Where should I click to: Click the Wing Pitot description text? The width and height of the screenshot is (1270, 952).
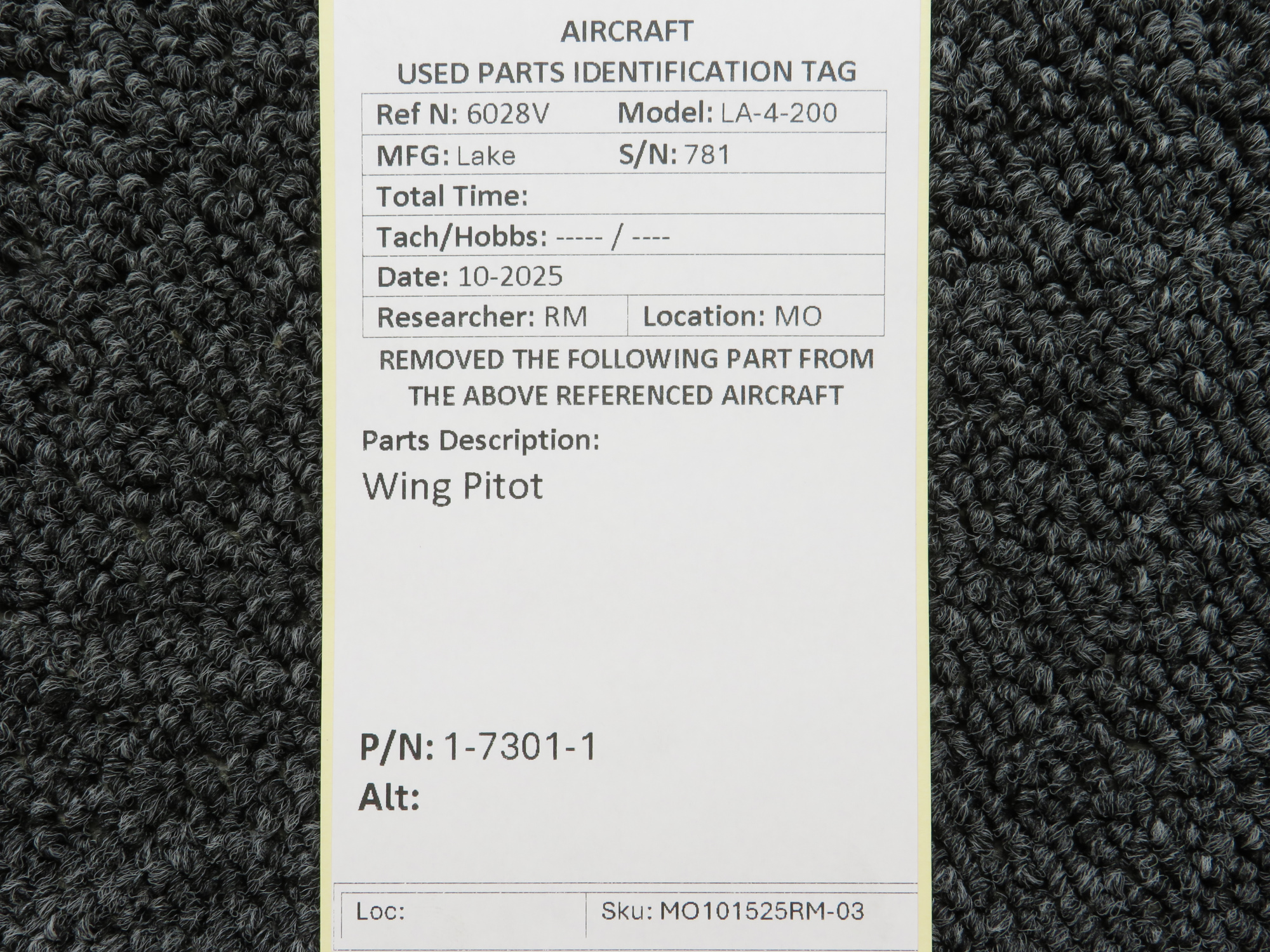pos(453,486)
